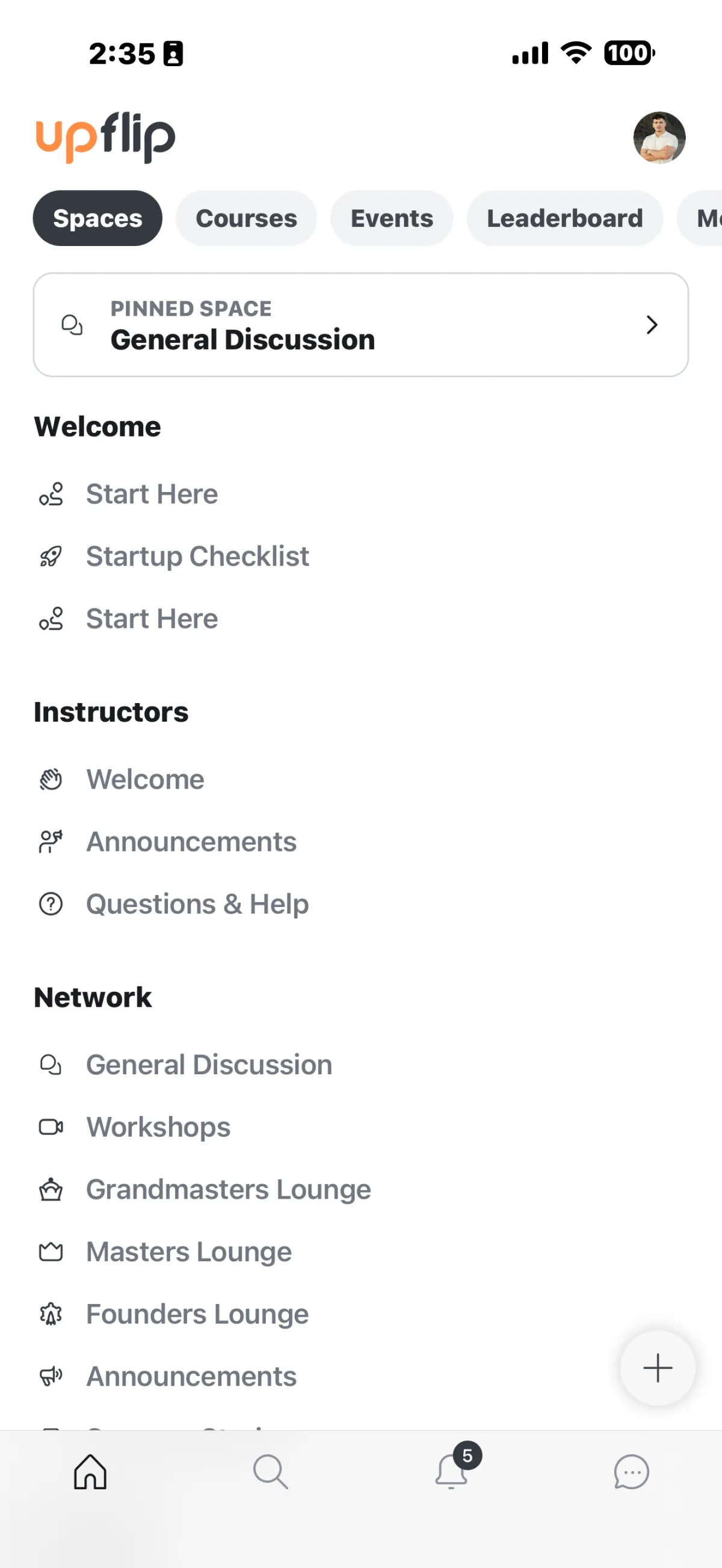Tap the waving hand icon beside Welcome
The image size is (722, 1568).
51,779
